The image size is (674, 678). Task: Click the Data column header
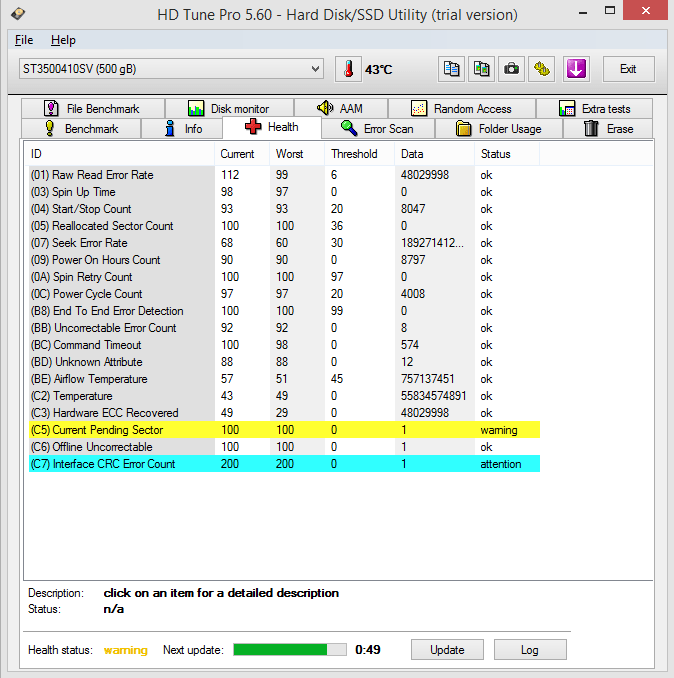click(x=434, y=154)
